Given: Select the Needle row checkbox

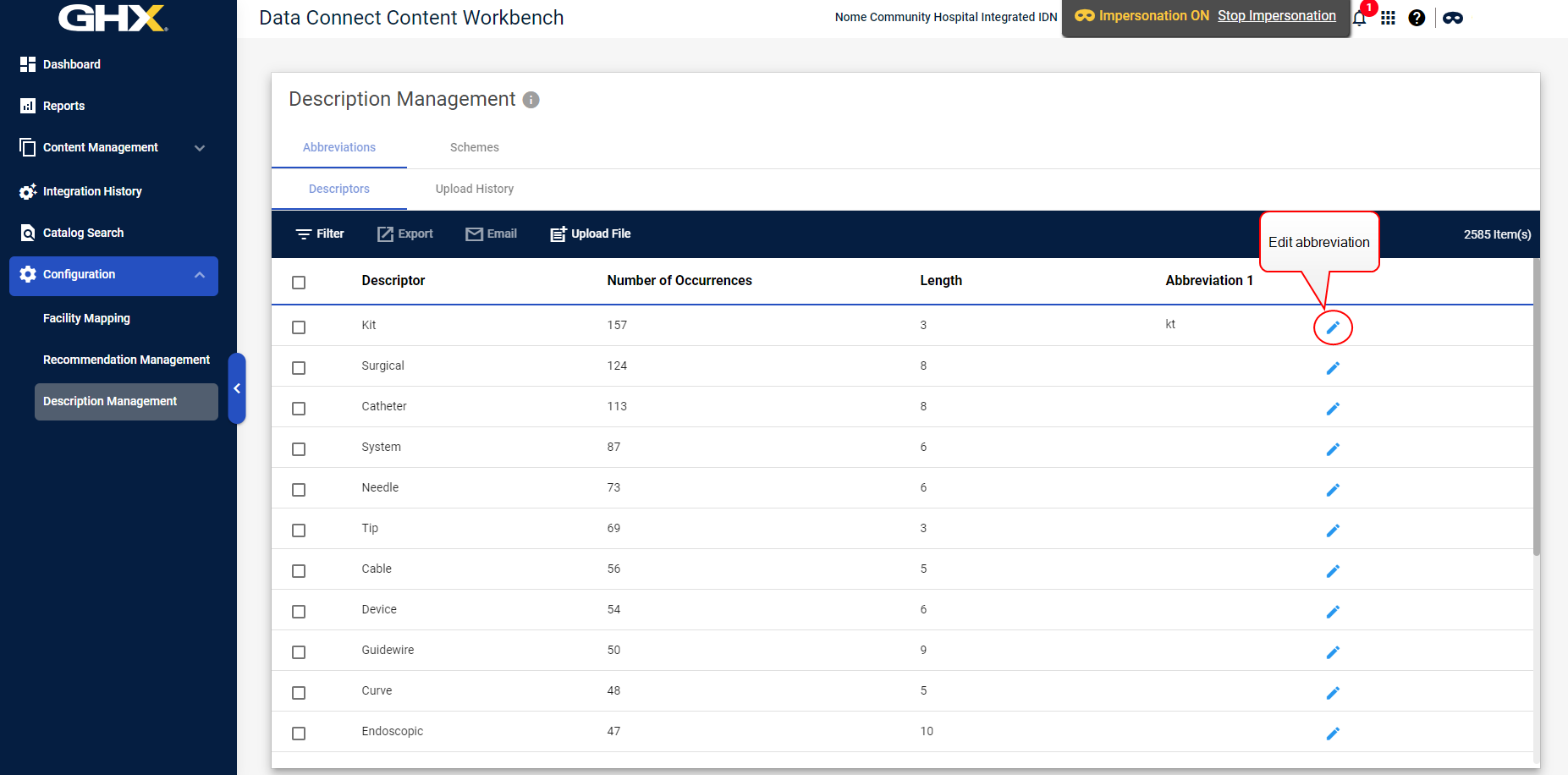Looking at the screenshot, I should click(x=299, y=490).
